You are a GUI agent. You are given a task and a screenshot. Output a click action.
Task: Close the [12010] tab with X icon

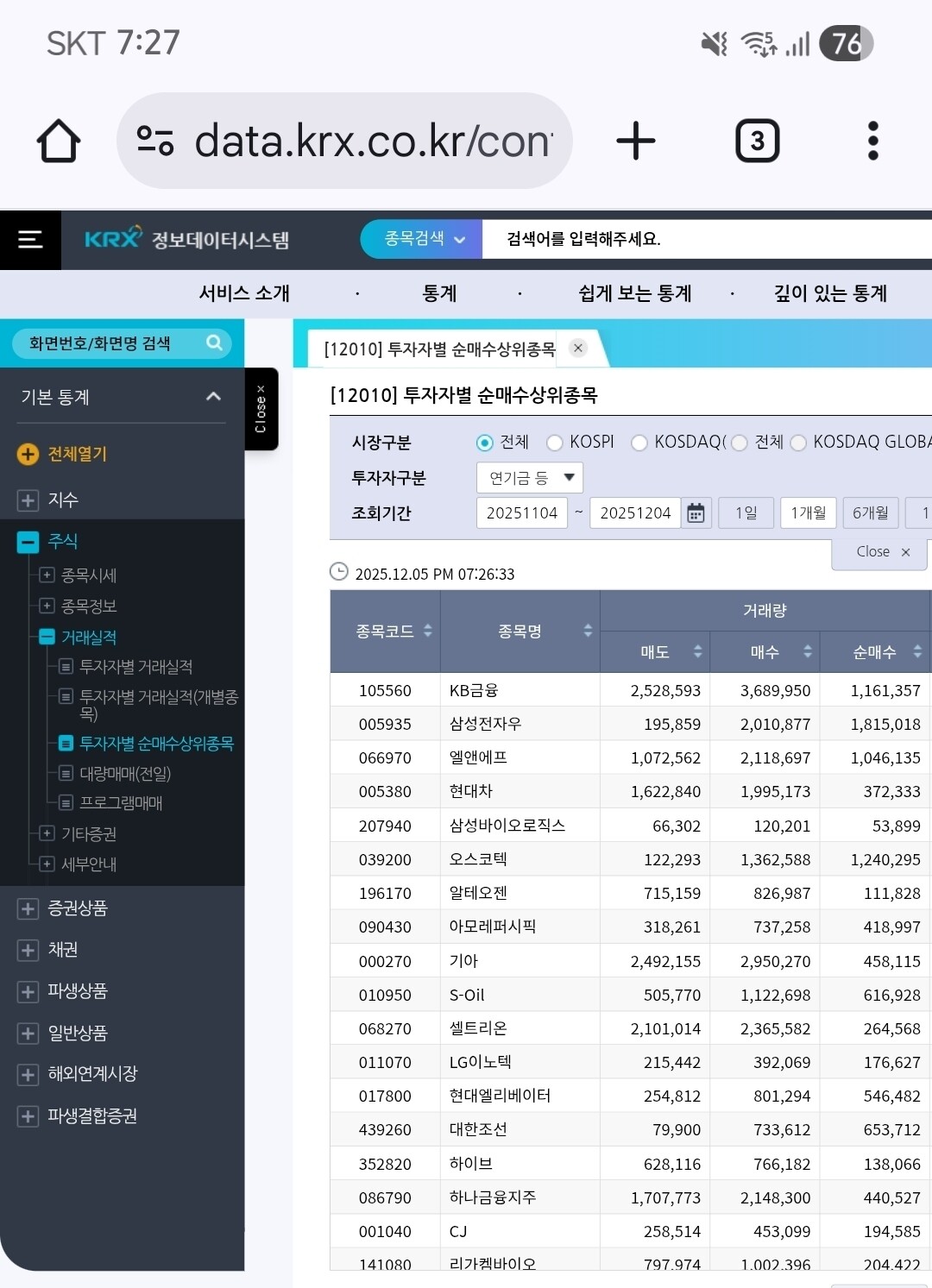tap(578, 348)
